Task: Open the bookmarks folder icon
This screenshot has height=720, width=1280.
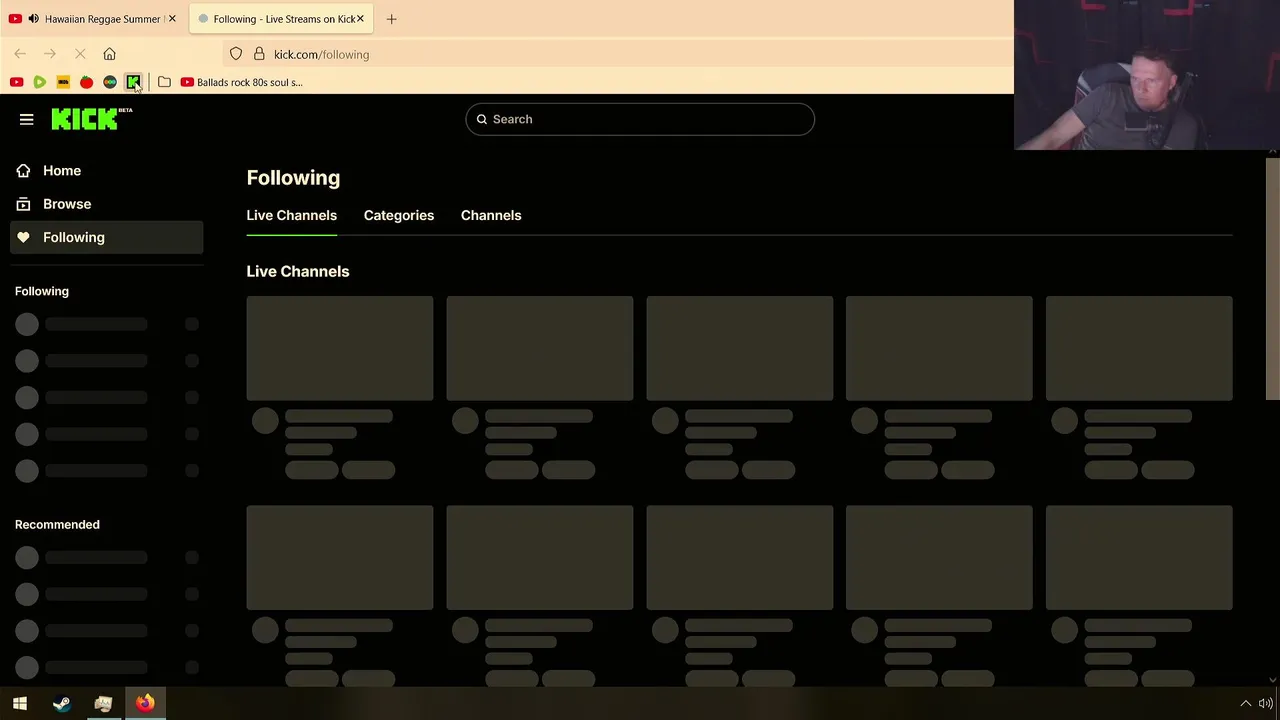Action: [x=164, y=82]
